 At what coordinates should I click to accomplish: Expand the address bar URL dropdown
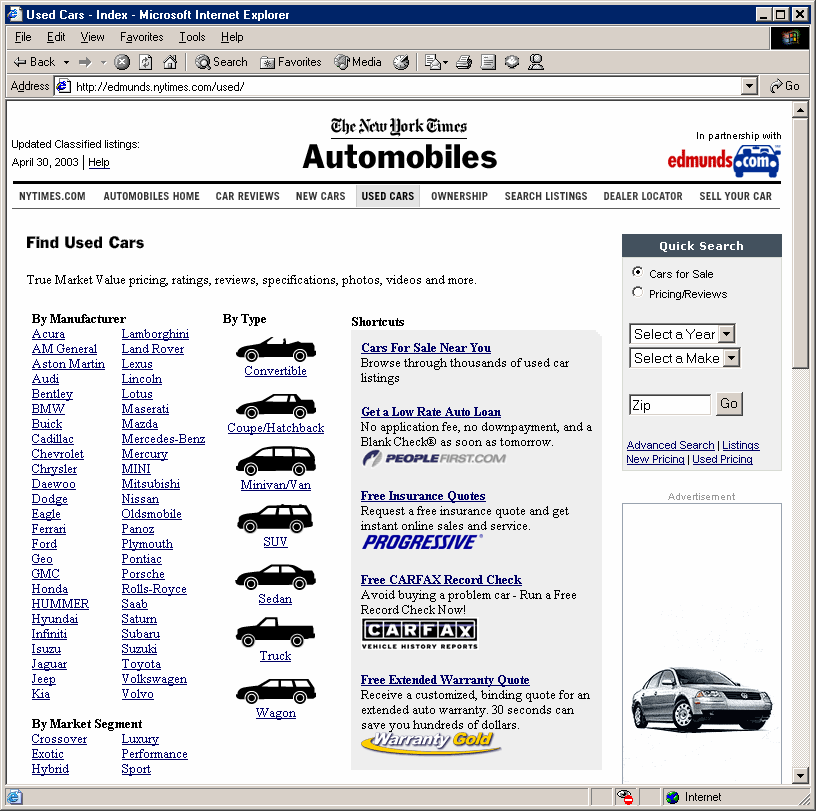[x=749, y=86]
